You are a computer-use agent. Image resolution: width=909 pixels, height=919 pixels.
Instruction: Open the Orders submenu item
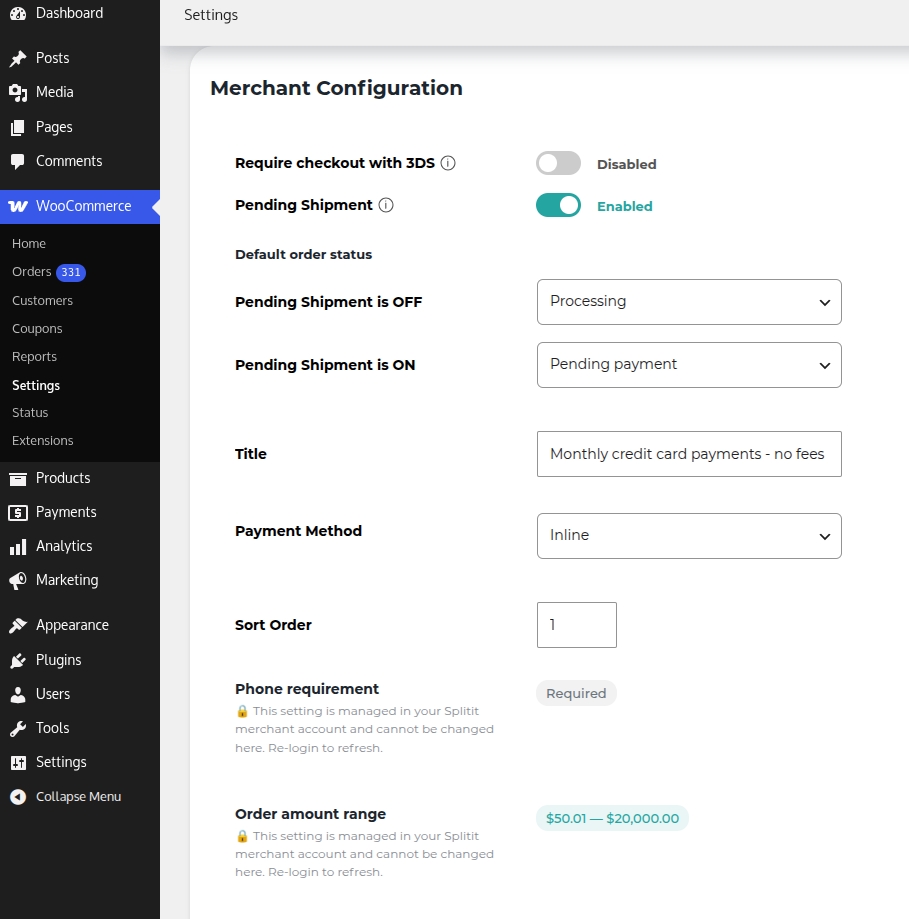tap(32, 272)
